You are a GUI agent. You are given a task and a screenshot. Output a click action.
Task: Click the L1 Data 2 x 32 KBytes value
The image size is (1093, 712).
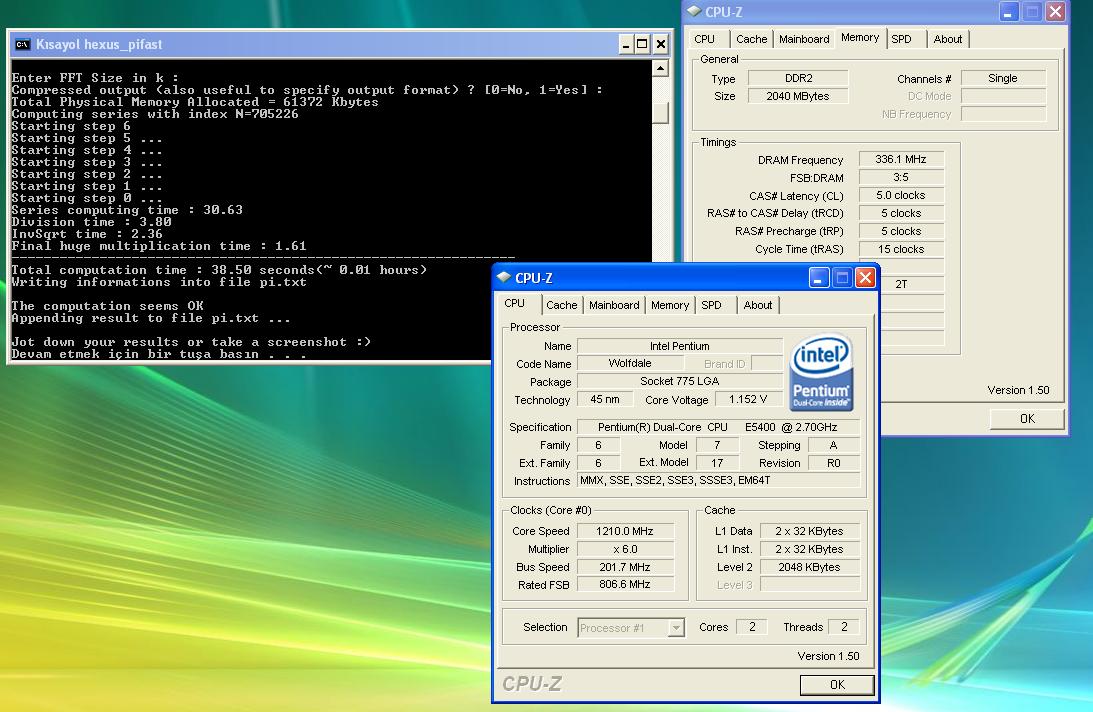click(809, 531)
